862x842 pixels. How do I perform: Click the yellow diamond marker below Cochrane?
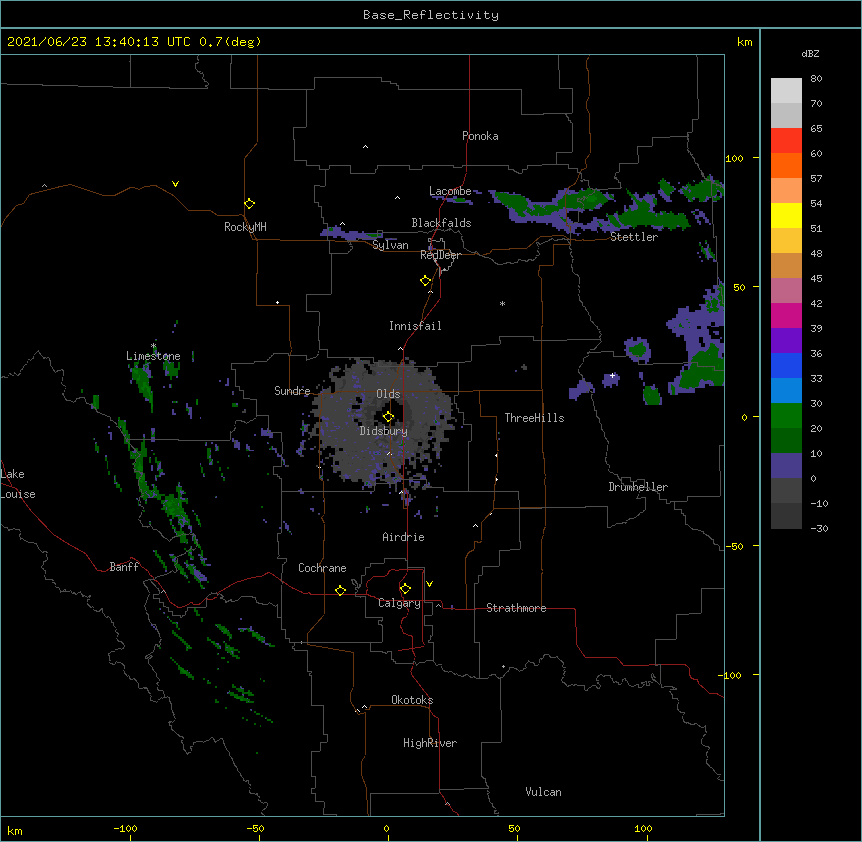point(340,590)
